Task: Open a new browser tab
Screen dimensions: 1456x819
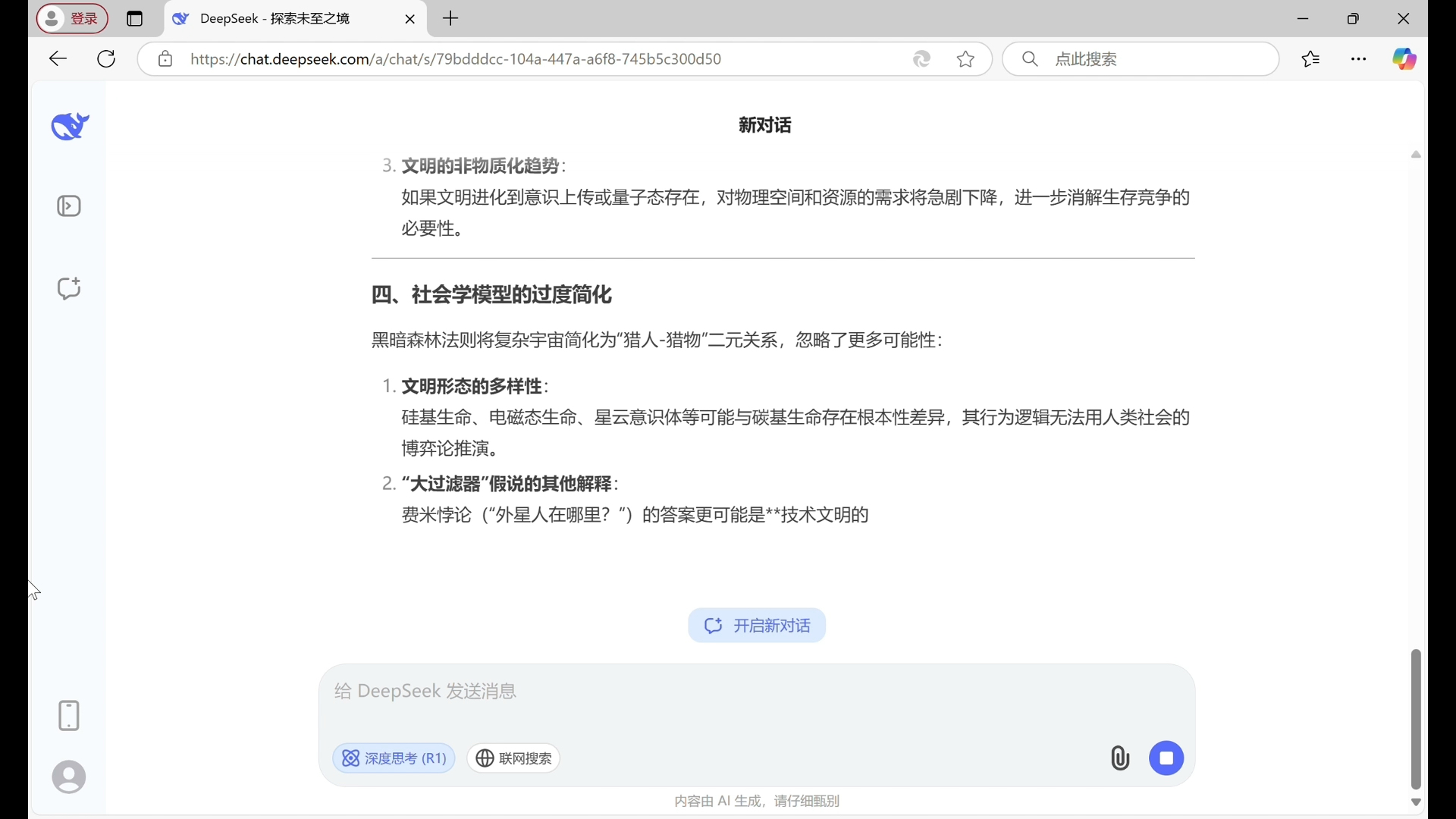Action: pyautogui.click(x=451, y=18)
